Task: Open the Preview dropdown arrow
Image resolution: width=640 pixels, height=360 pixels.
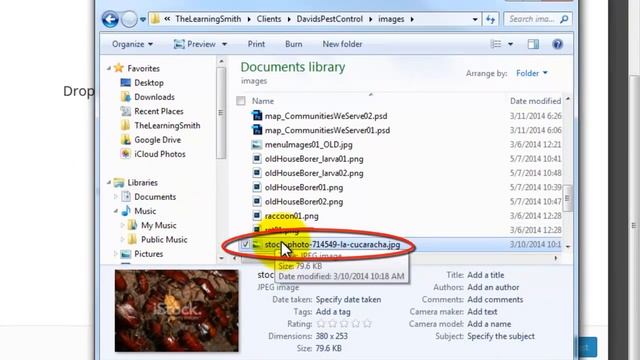Action: point(224,44)
